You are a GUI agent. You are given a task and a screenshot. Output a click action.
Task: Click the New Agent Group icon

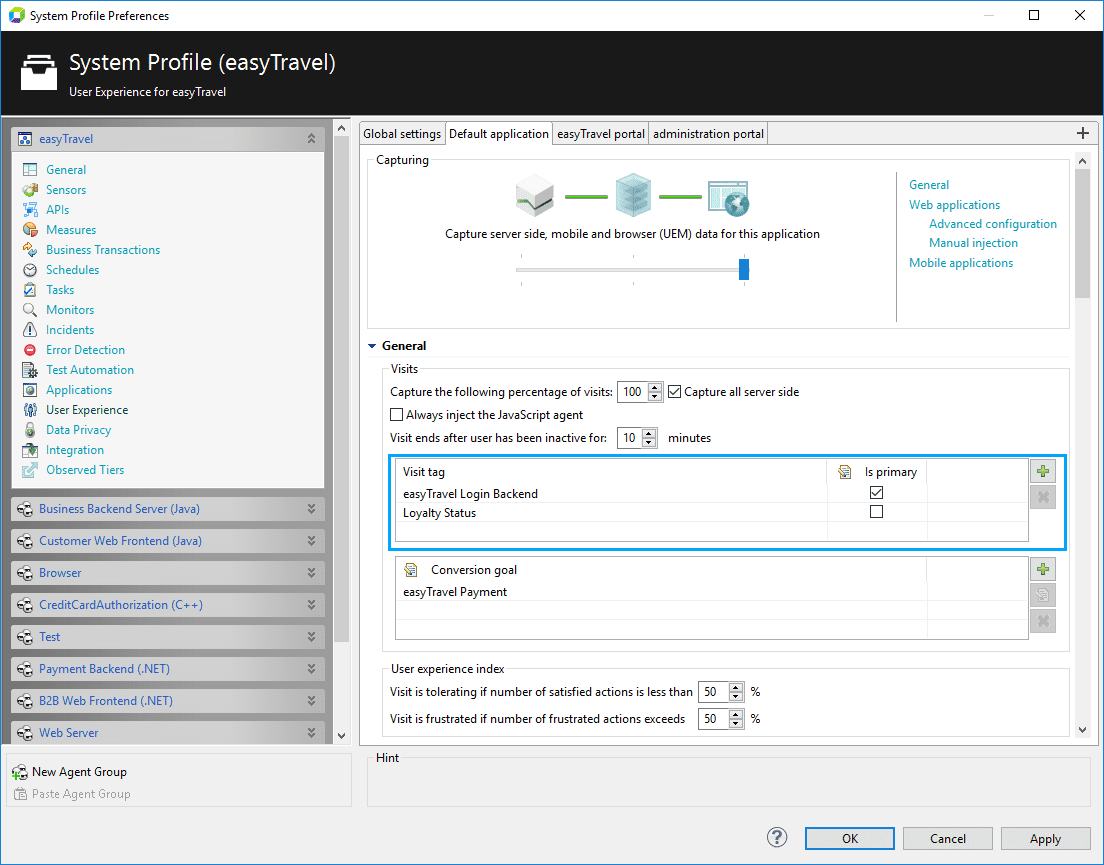point(20,772)
